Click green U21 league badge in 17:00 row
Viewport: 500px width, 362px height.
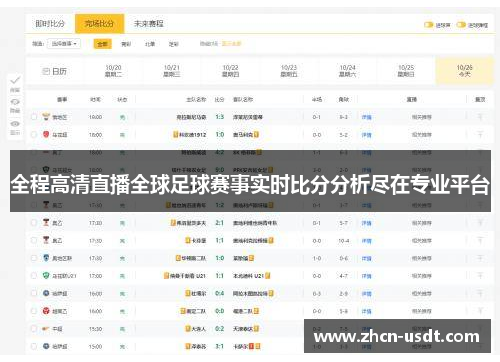[x=46, y=276]
